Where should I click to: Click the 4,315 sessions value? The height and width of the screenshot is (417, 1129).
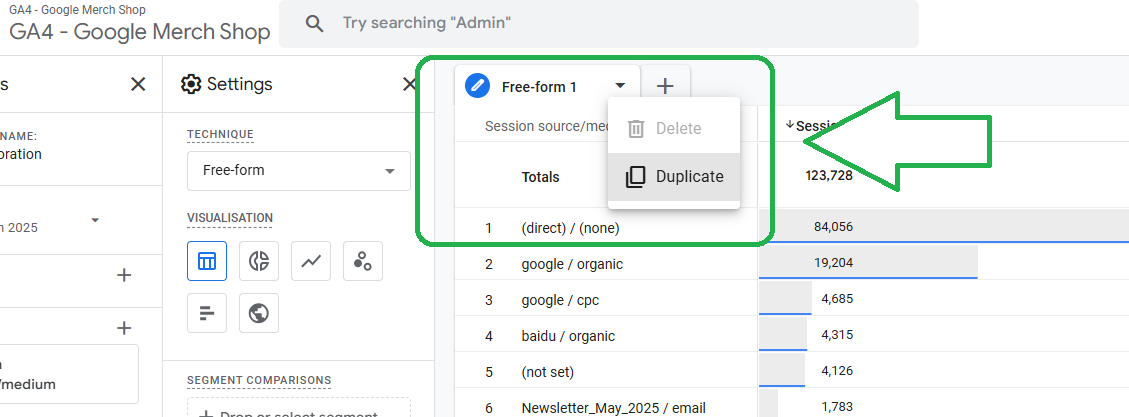point(837,336)
